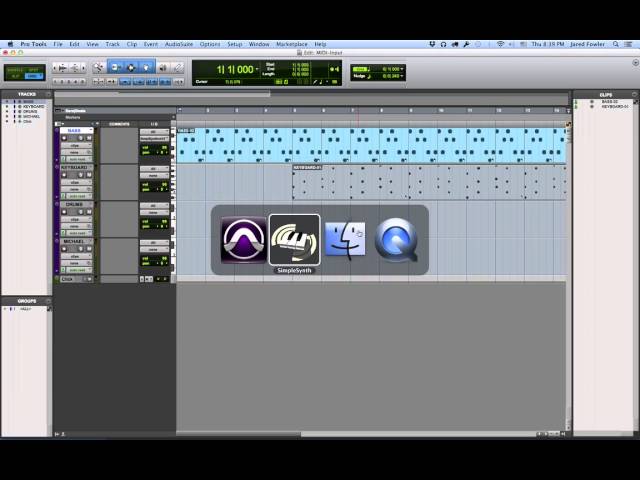
Task: Mute the BASS track
Action: pos(89,138)
